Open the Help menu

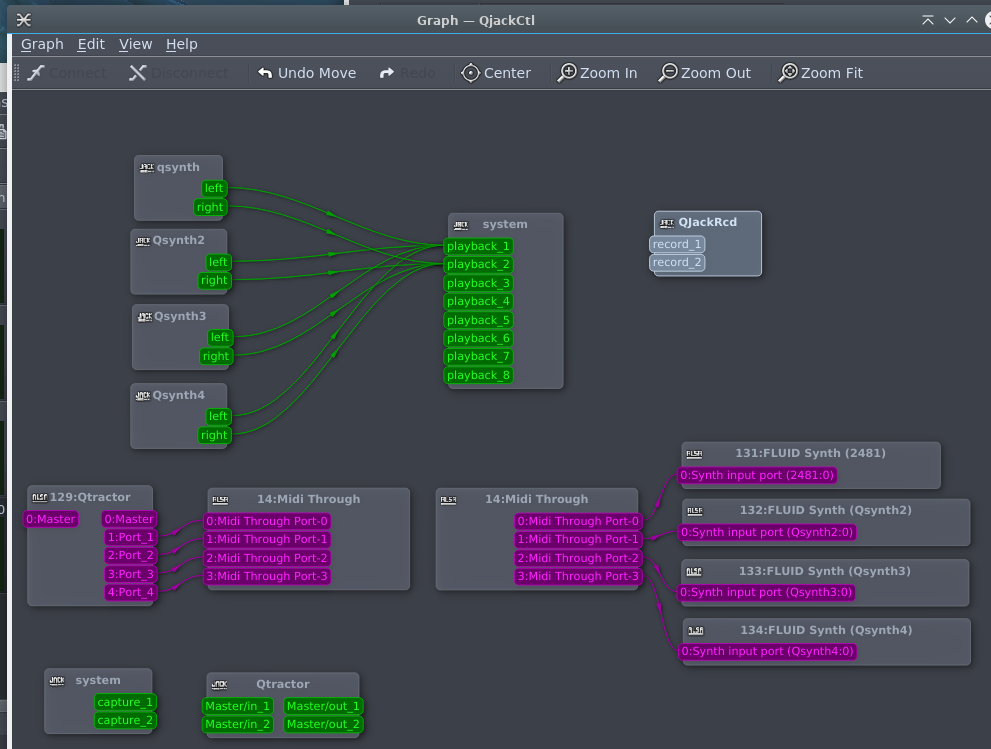pos(181,44)
